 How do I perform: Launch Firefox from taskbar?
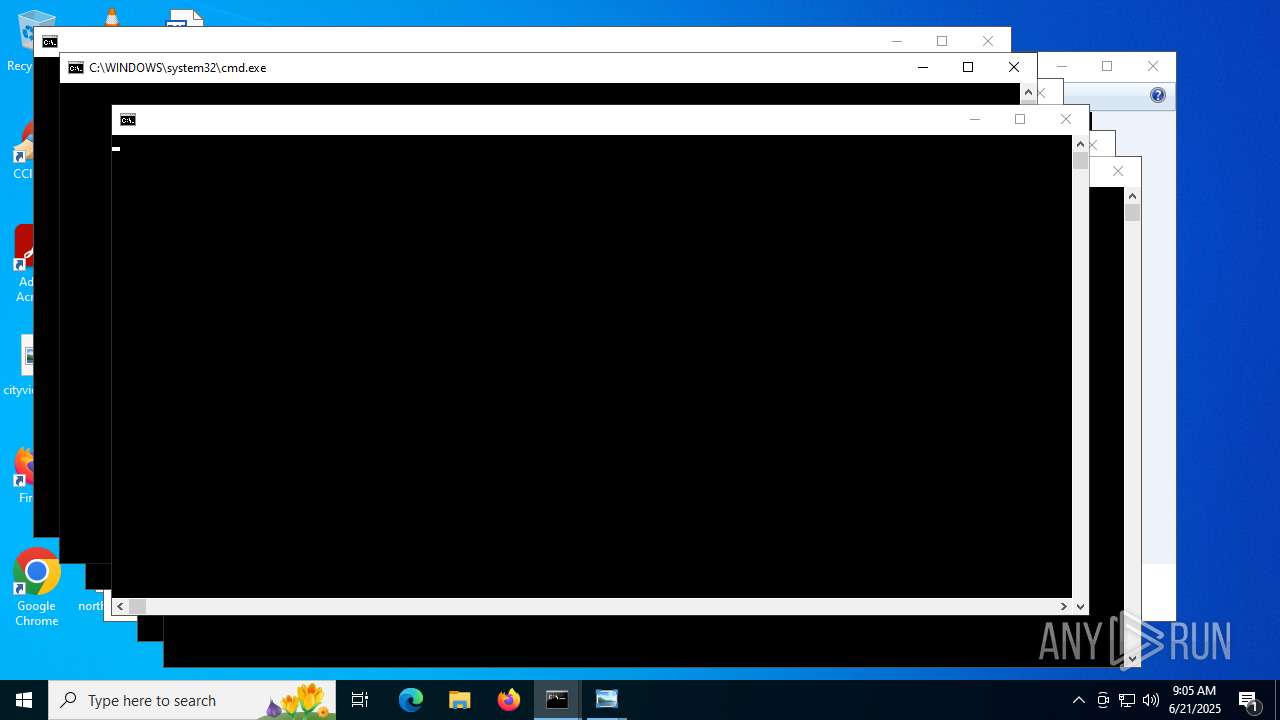tap(509, 700)
